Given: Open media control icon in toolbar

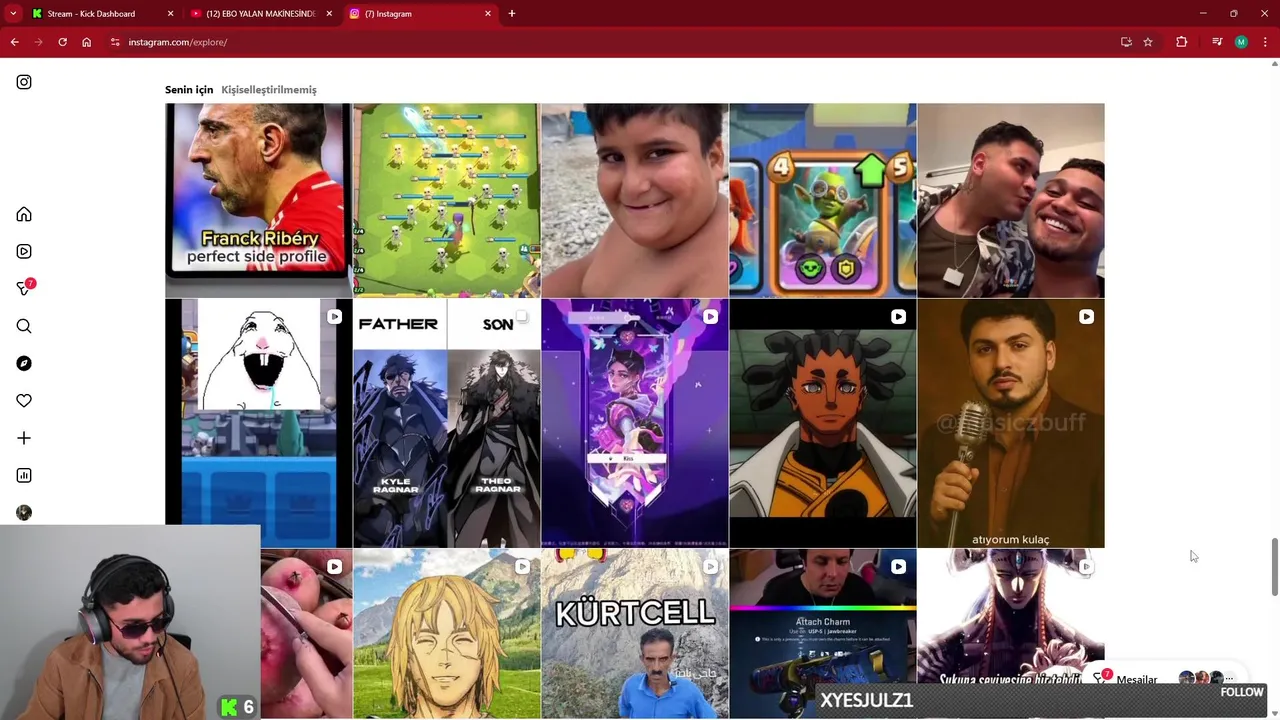Looking at the screenshot, I should click(1217, 42).
